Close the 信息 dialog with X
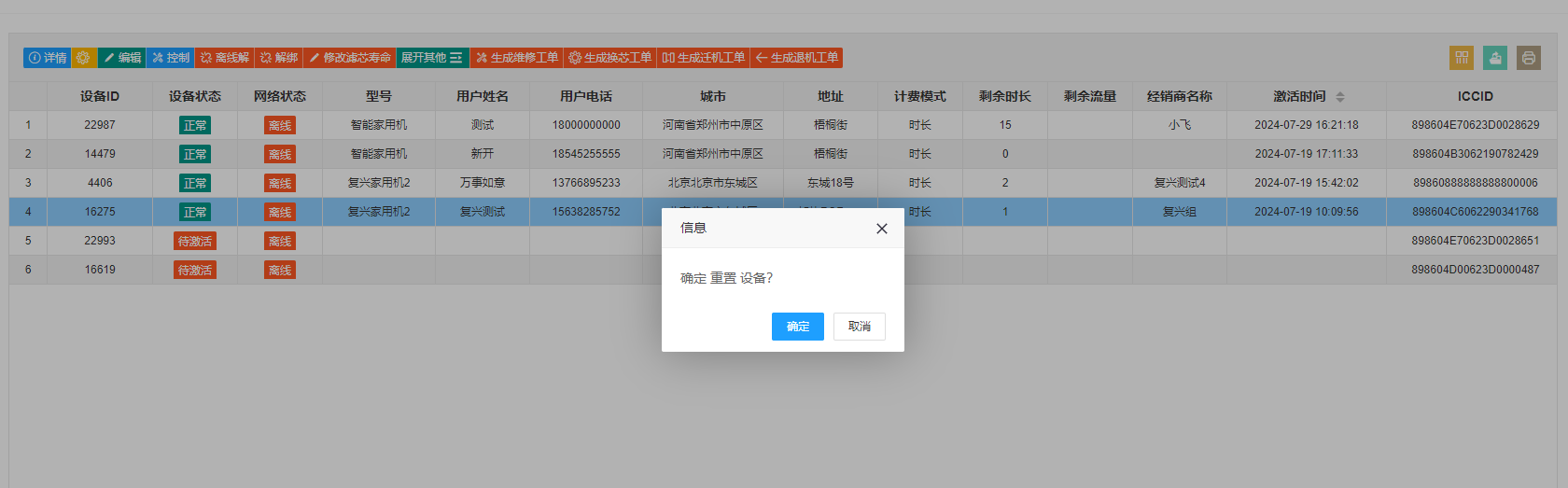This screenshot has width=1568, height=488. pyautogui.click(x=882, y=229)
